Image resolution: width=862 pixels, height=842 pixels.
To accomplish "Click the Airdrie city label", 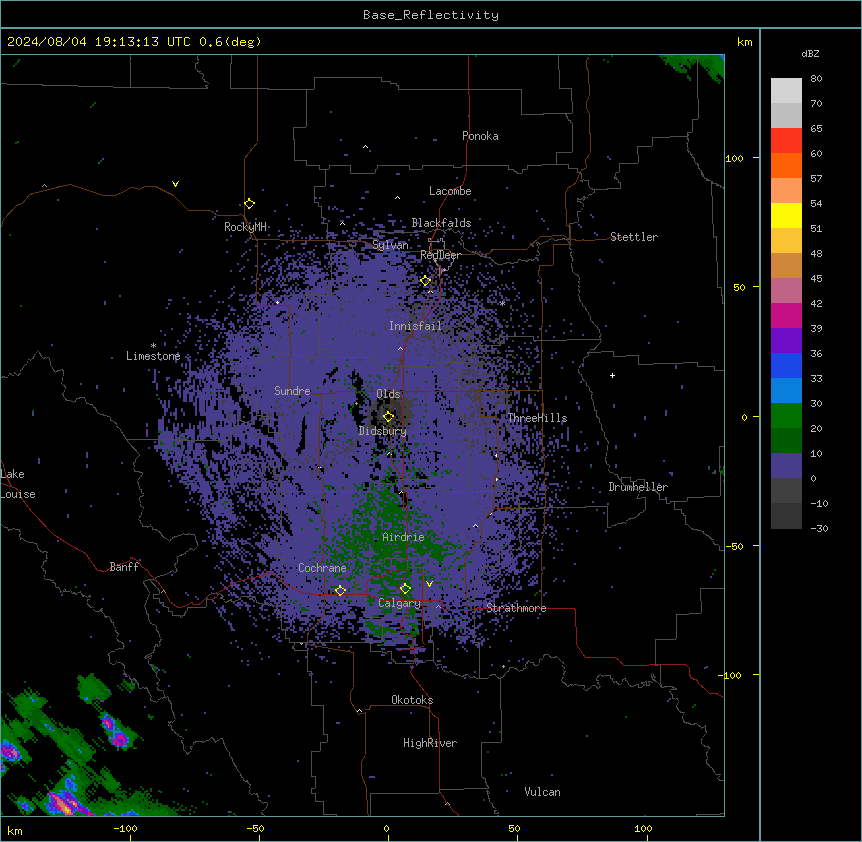I will (403, 537).
